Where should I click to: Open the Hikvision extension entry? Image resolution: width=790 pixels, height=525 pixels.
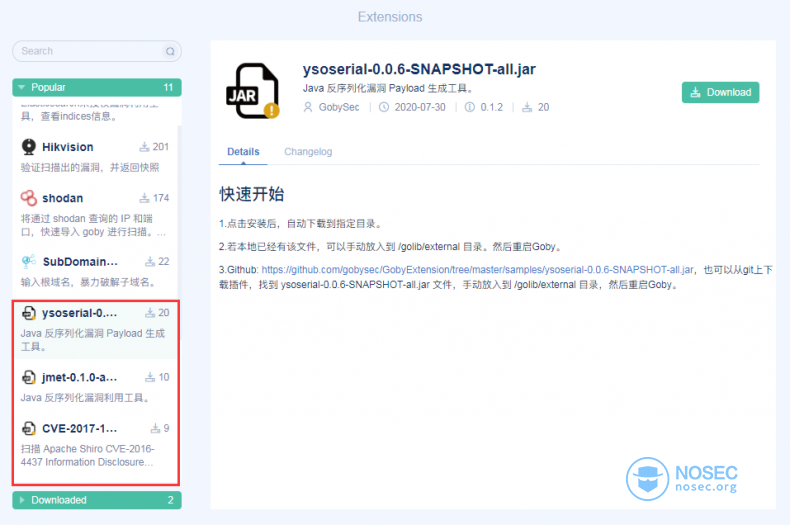coord(95,157)
